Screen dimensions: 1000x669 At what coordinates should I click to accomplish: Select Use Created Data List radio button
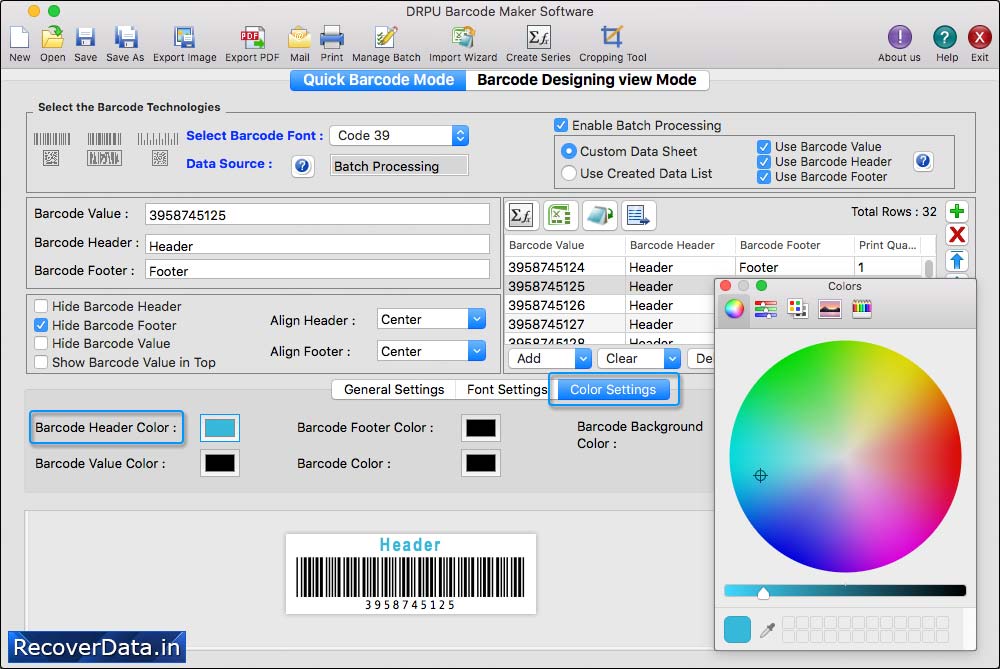coord(568,173)
